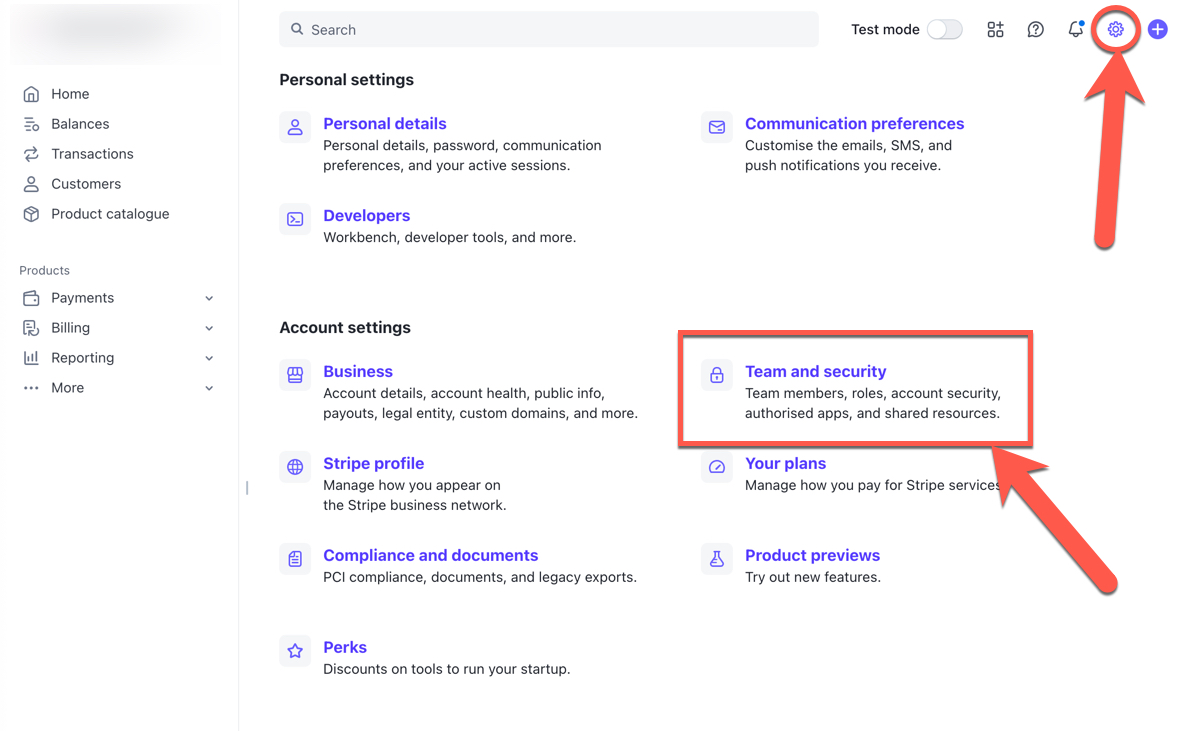Click the Home icon in sidebar
Viewport: 1188px width, 731px height.
point(31,94)
